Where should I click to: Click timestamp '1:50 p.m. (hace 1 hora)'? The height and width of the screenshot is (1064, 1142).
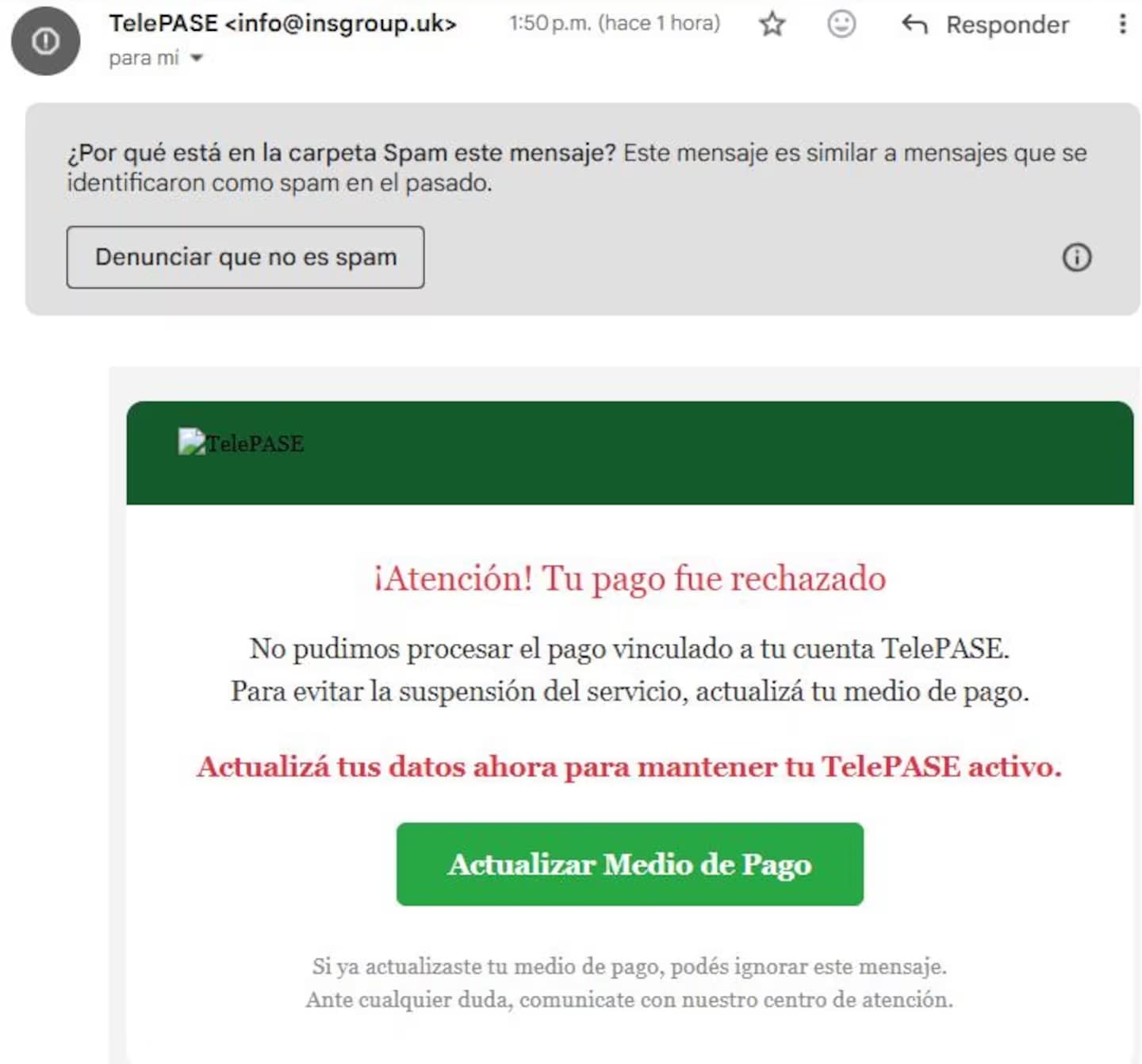click(x=615, y=23)
